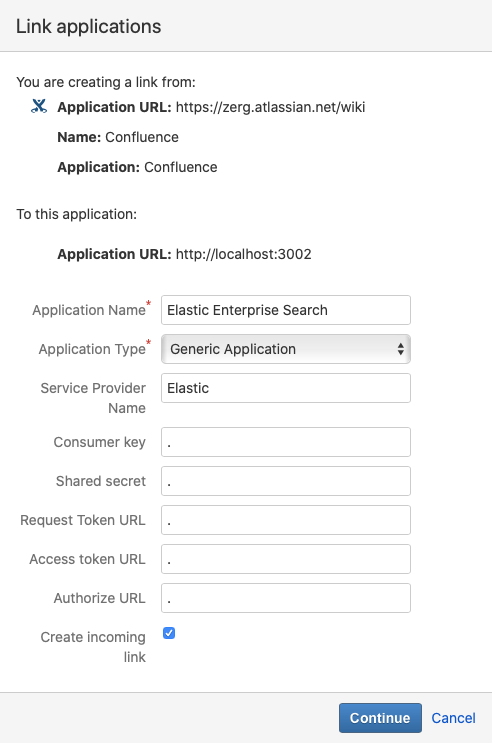Image resolution: width=492 pixels, height=743 pixels.
Task: Click the 'Link applications' dialog heading
Action: [89, 26]
